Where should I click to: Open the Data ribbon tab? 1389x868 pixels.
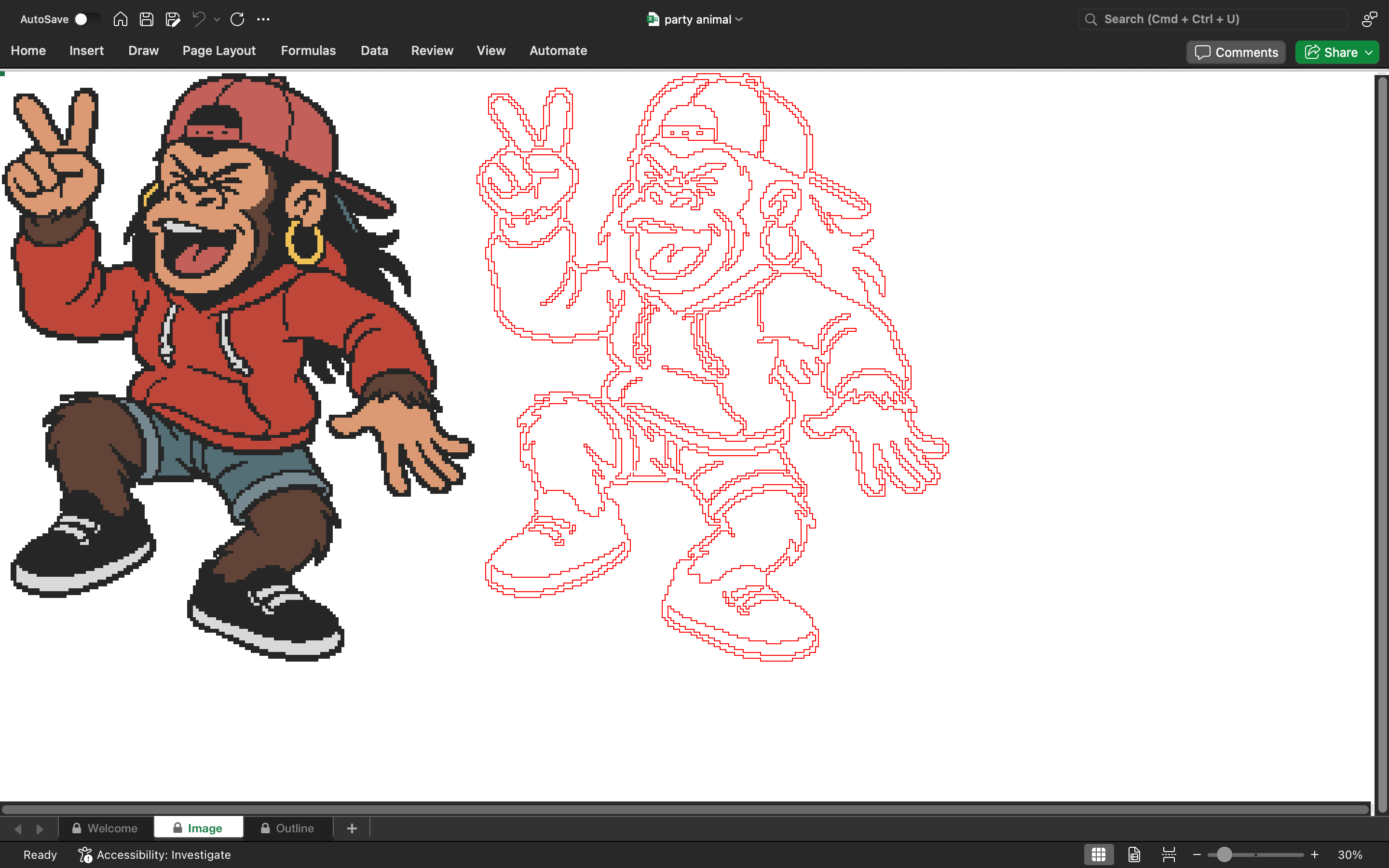point(374,51)
